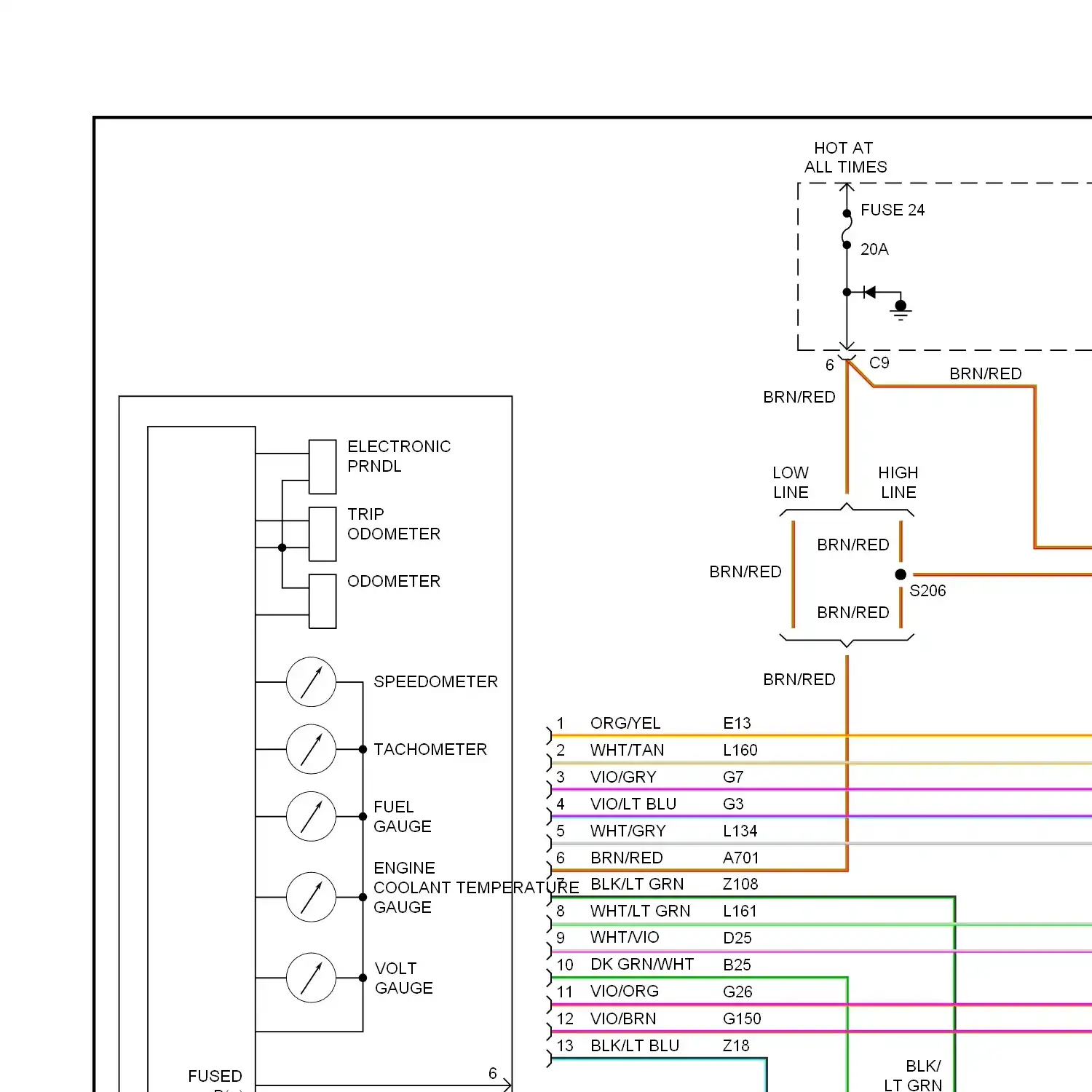The height and width of the screenshot is (1092, 1092).
Task: Click the ground symbol inside the fuse box
Action: tap(901, 309)
